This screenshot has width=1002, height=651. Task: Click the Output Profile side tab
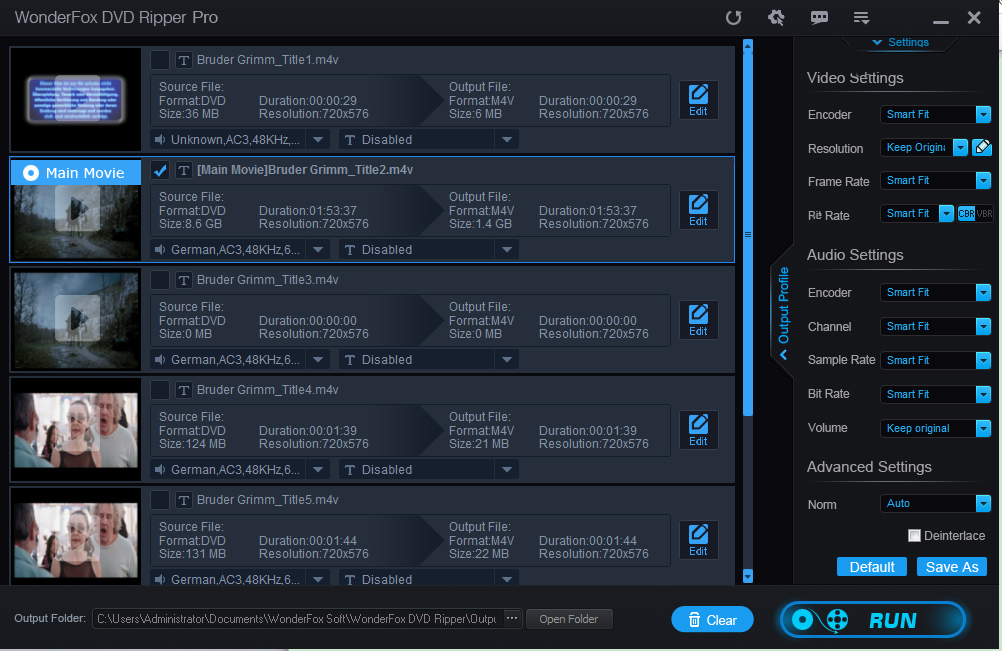(783, 313)
